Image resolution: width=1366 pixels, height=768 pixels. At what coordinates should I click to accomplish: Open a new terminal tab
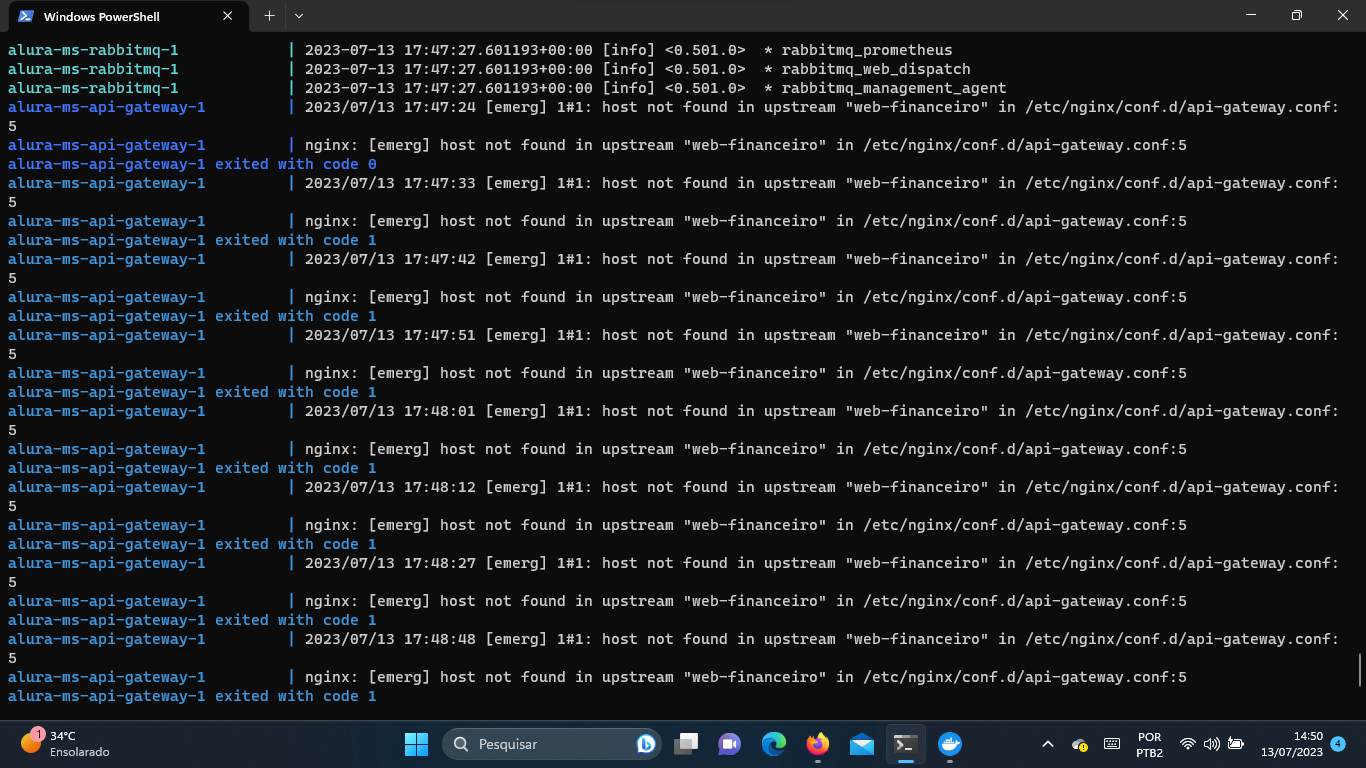(269, 16)
